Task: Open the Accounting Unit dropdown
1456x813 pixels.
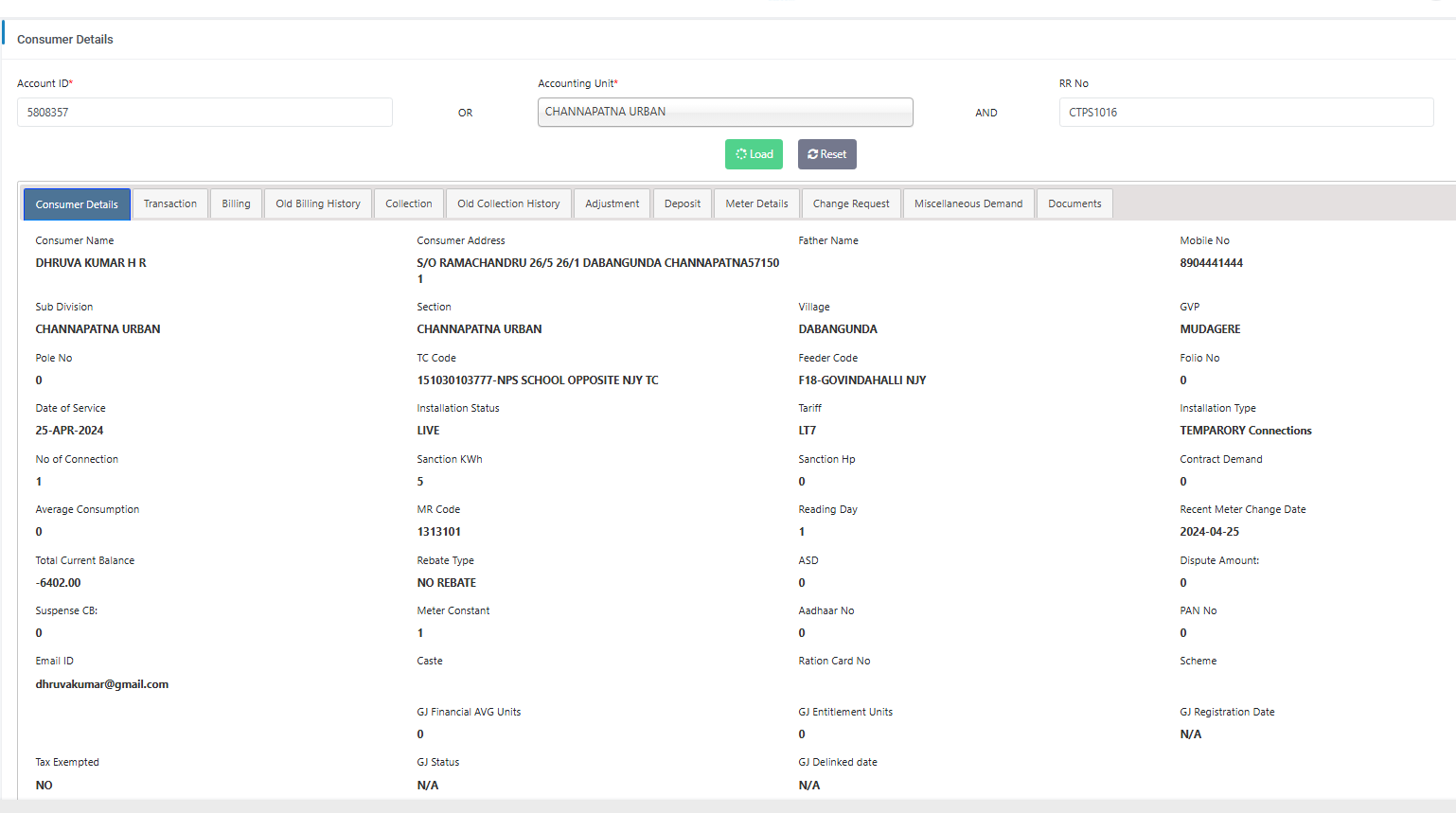Action: pyautogui.click(x=725, y=112)
